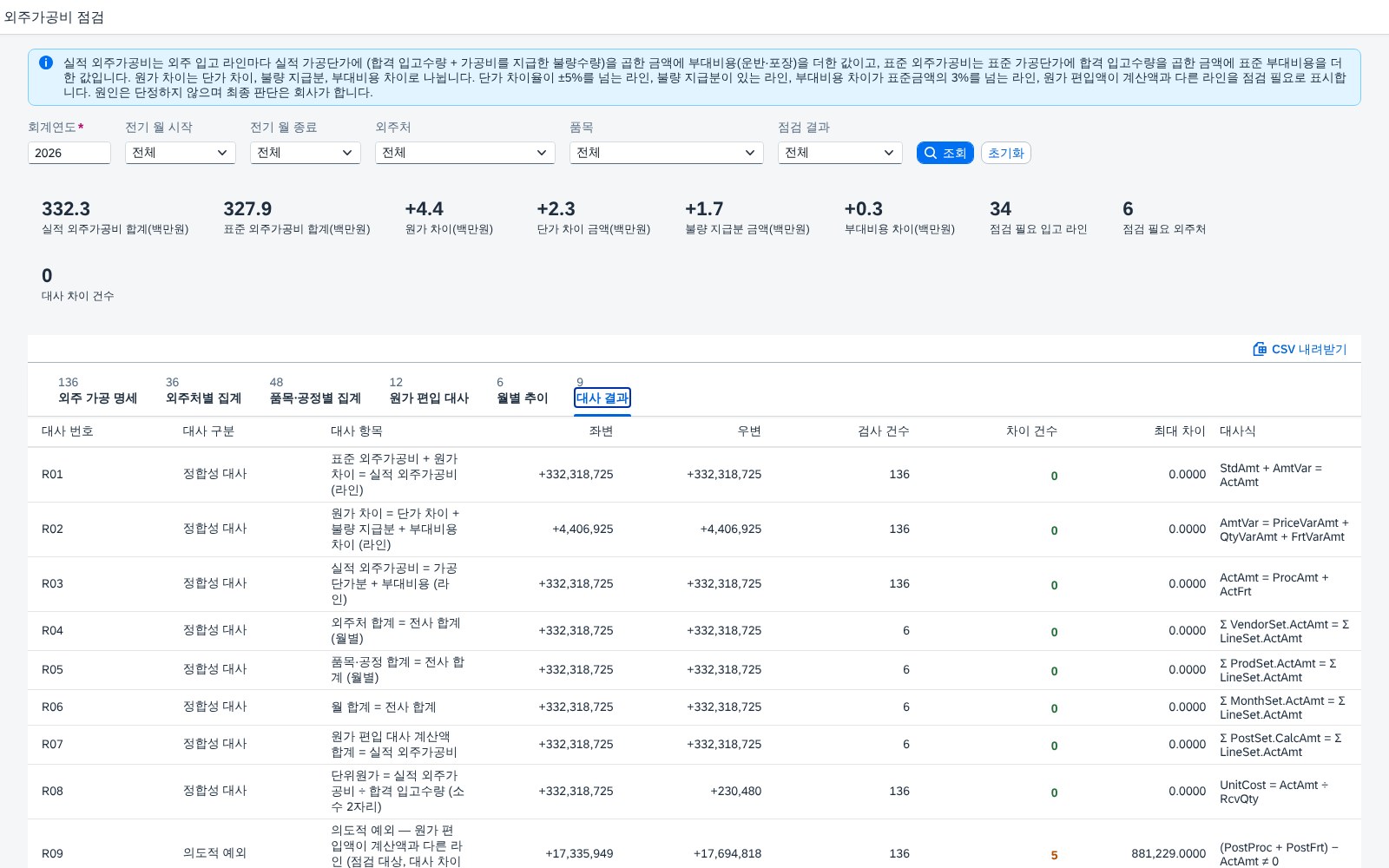Click the 초기화 reset button
This screenshot has height=868, width=1389.
[1006, 153]
